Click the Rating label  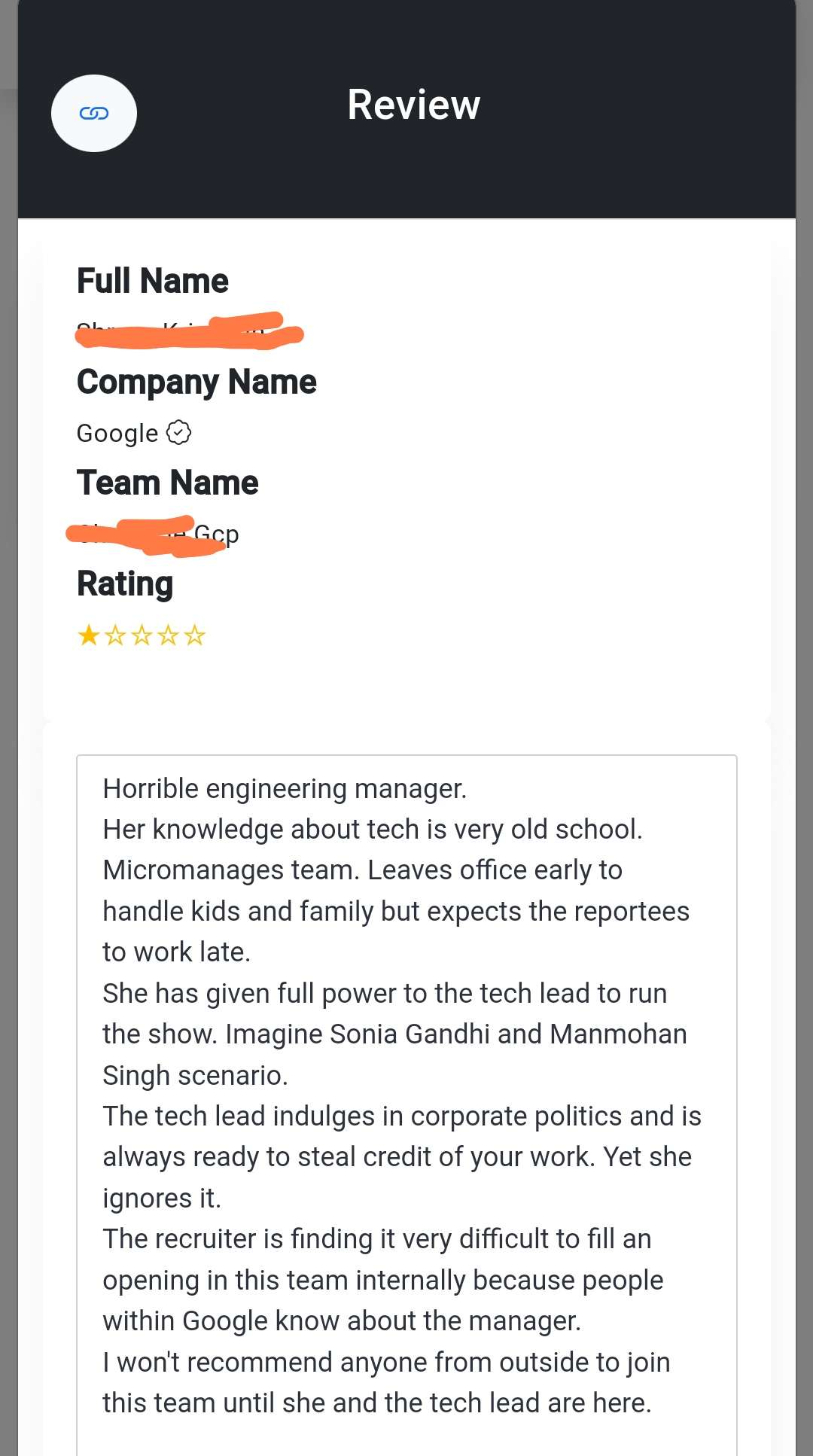tap(125, 584)
